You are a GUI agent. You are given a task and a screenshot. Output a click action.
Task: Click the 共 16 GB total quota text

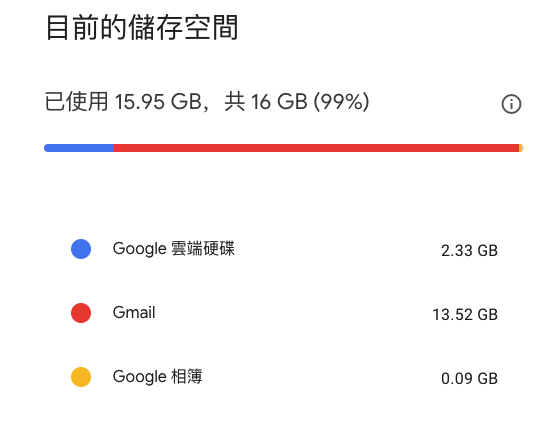(x=266, y=102)
